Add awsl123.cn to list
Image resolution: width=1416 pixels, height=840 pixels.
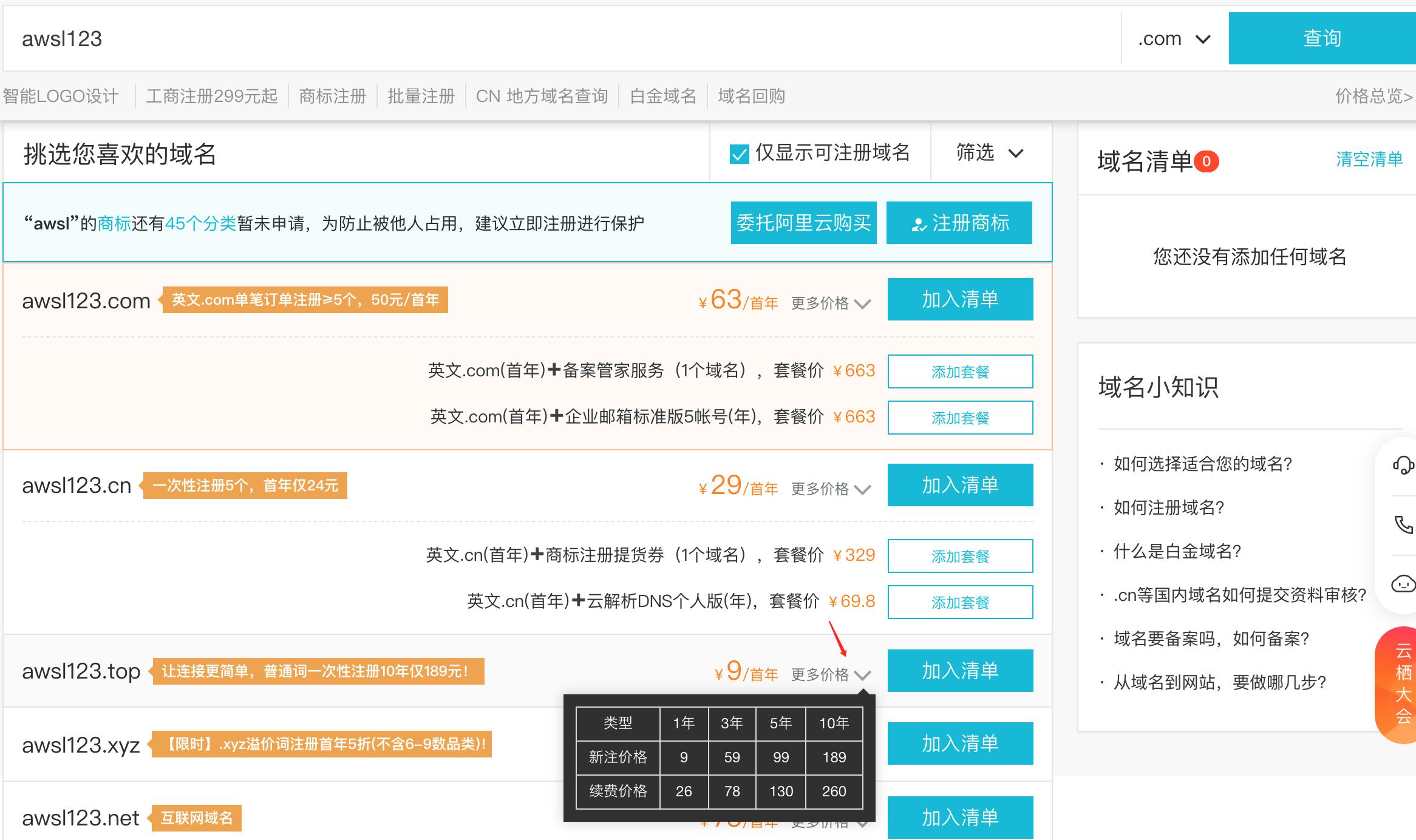[x=961, y=485]
